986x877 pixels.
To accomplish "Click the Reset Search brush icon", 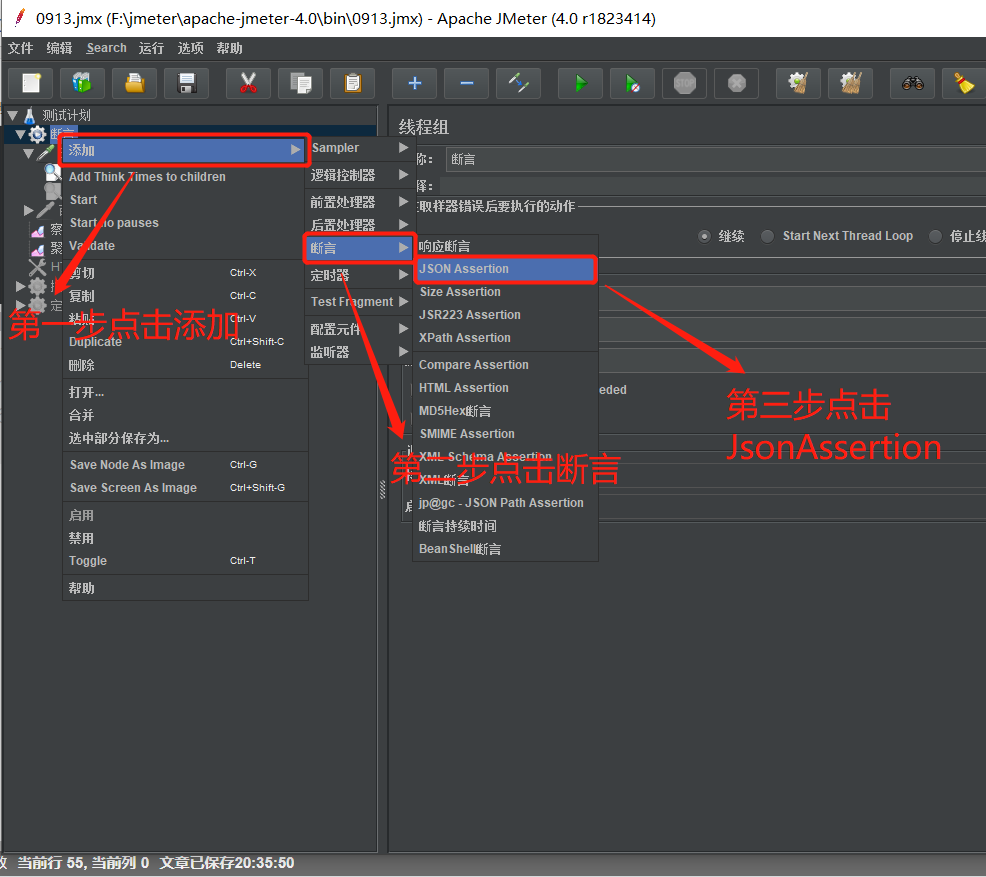I will (x=964, y=83).
